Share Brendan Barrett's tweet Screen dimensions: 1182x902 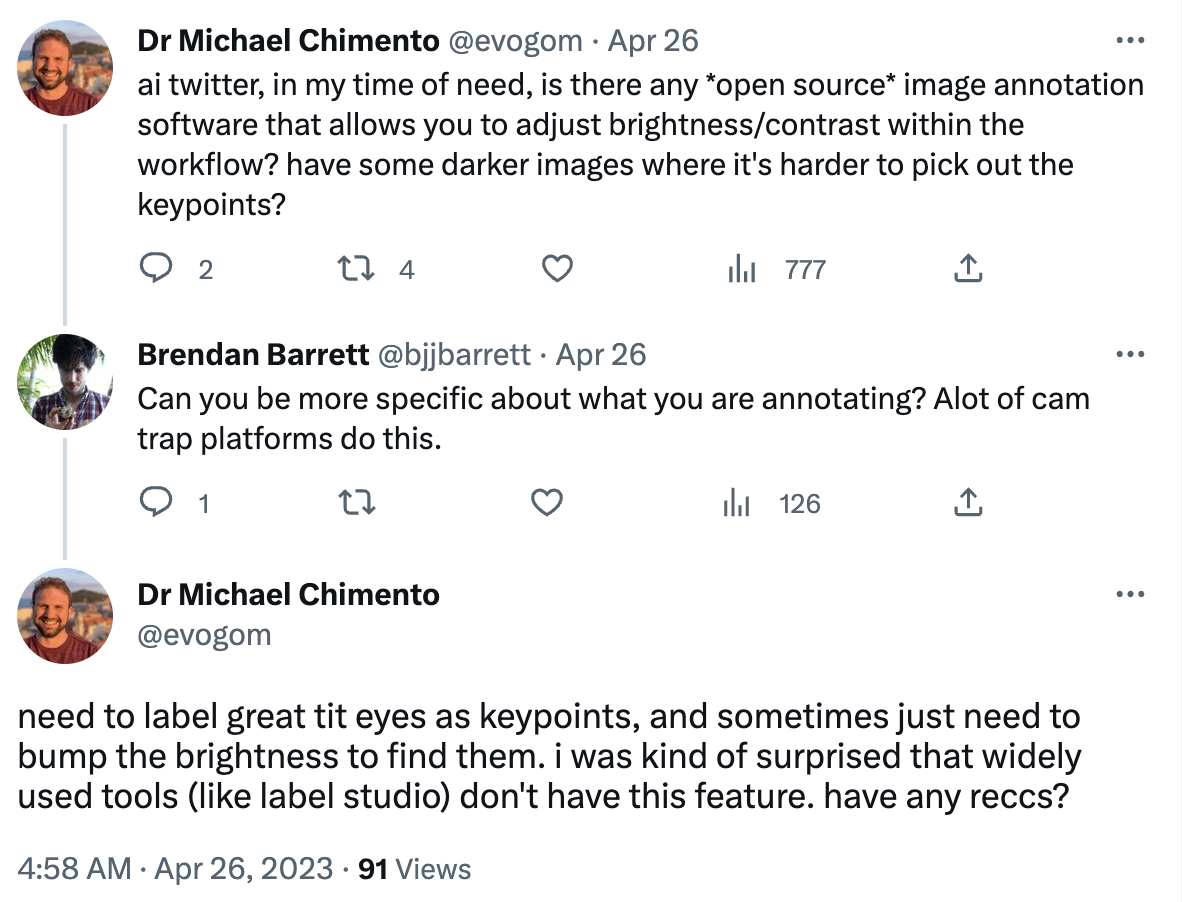tap(968, 503)
